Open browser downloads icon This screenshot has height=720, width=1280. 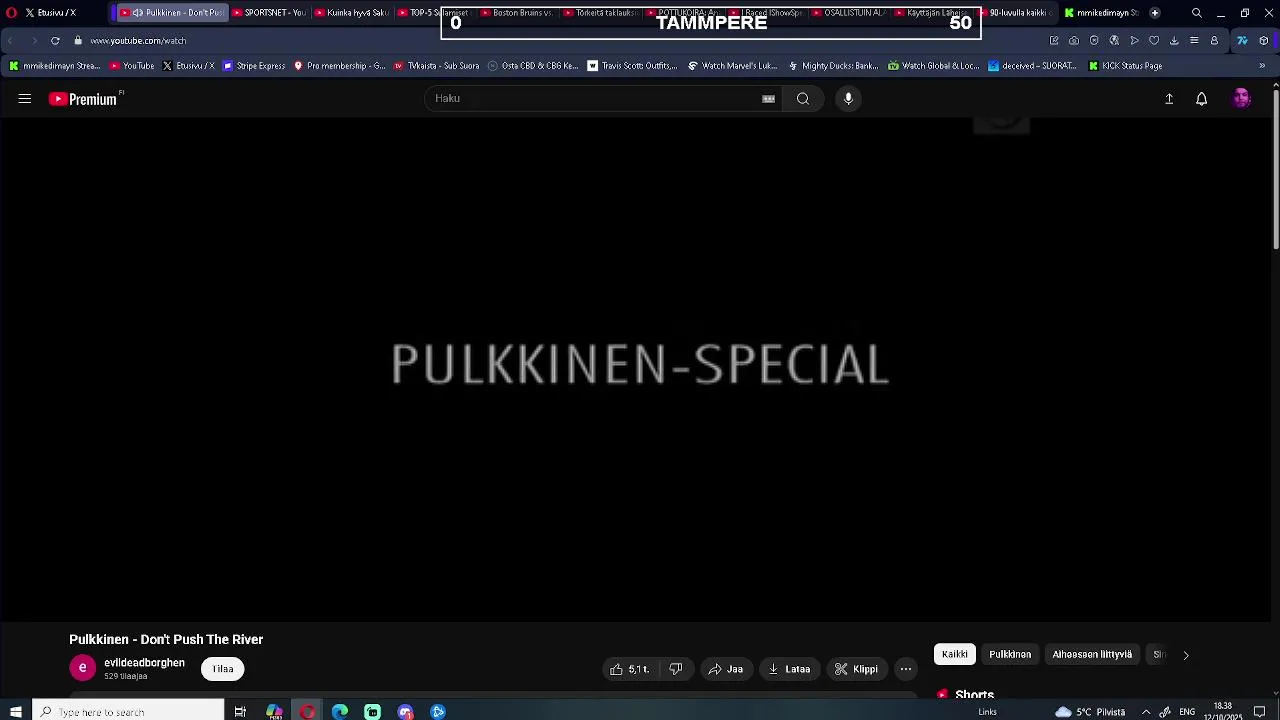click(x=1174, y=41)
